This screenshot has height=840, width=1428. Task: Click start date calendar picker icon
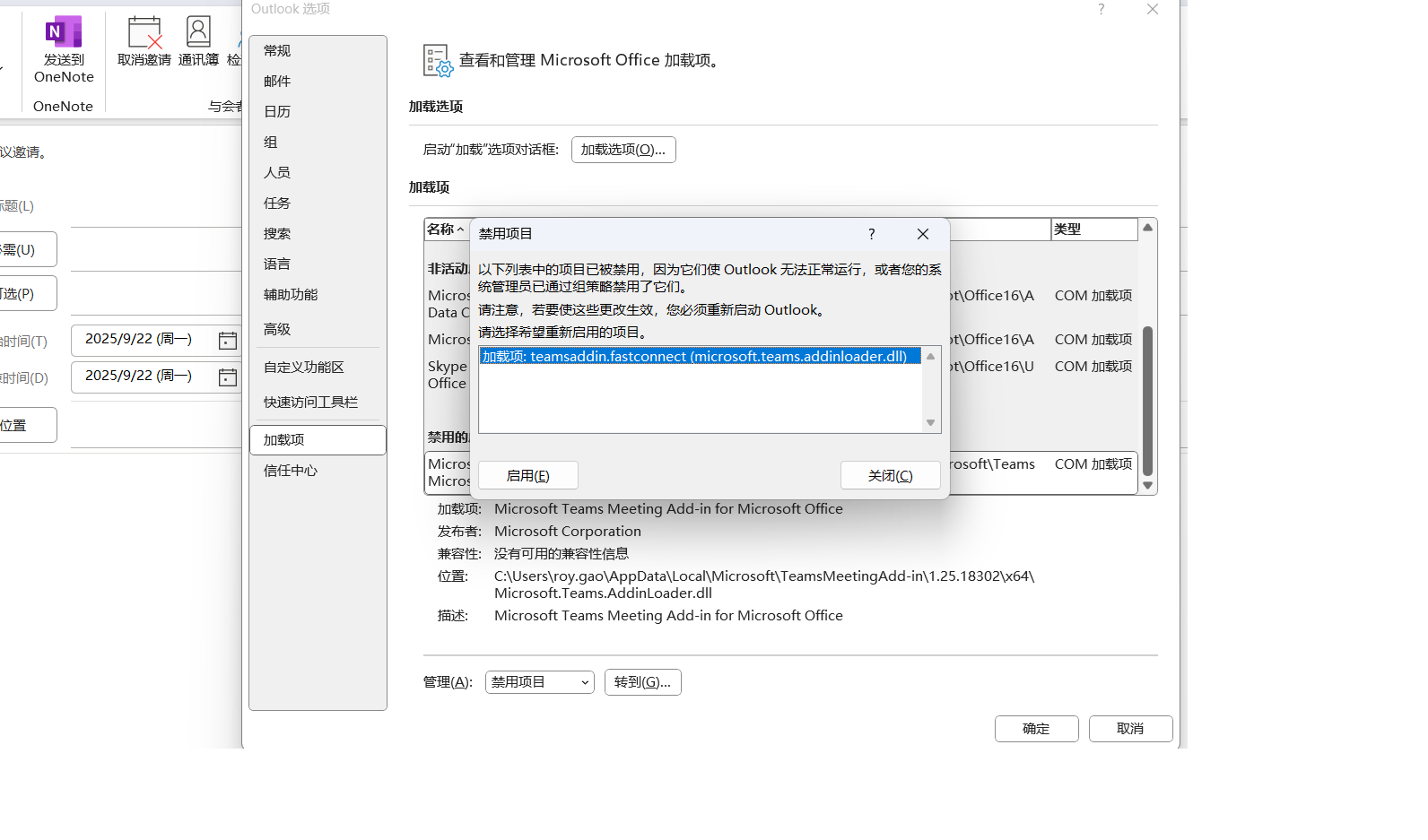pyautogui.click(x=228, y=340)
